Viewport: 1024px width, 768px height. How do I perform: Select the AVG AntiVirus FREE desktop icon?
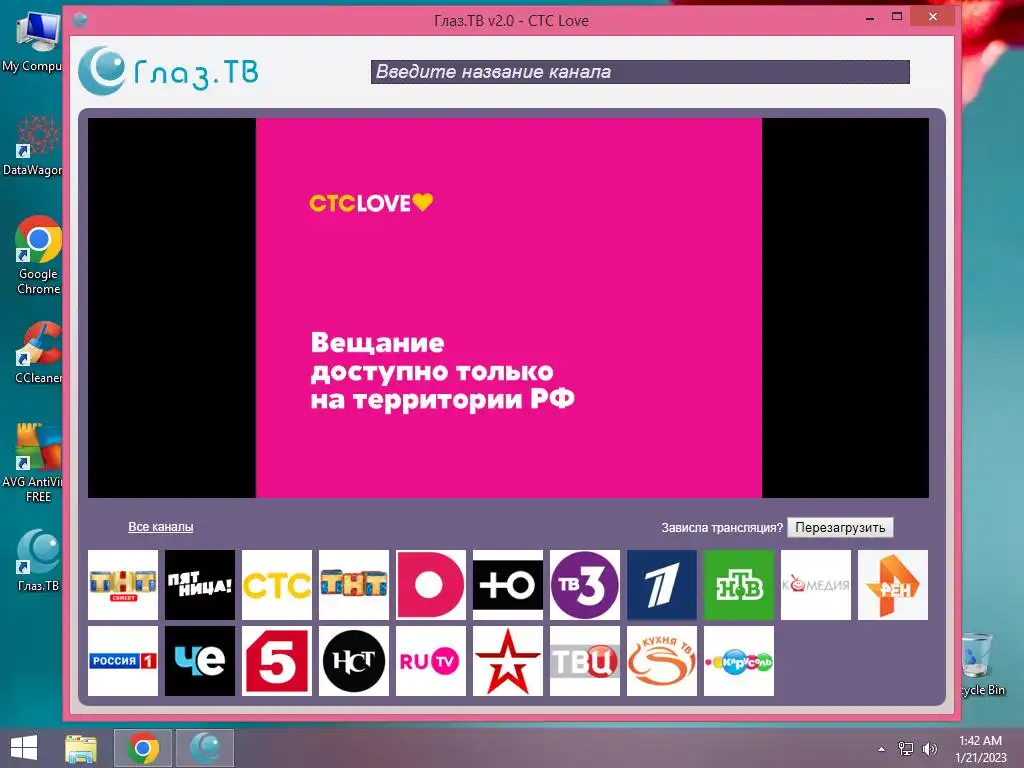(x=33, y=462)
